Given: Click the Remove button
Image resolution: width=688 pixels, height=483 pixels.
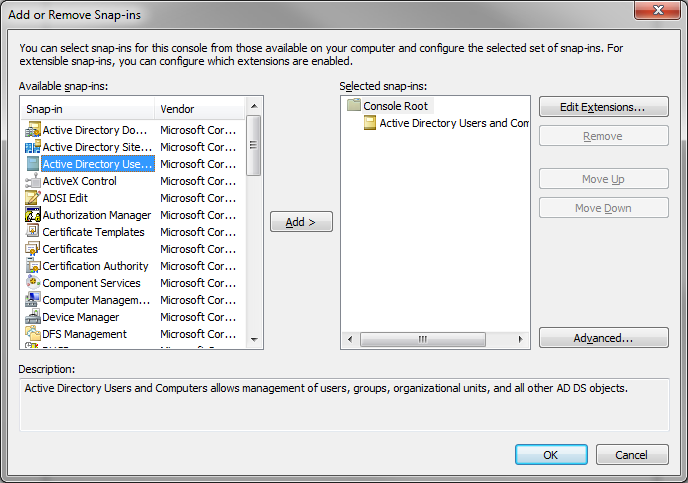Looking at the screenshot, I should point(603,136).
